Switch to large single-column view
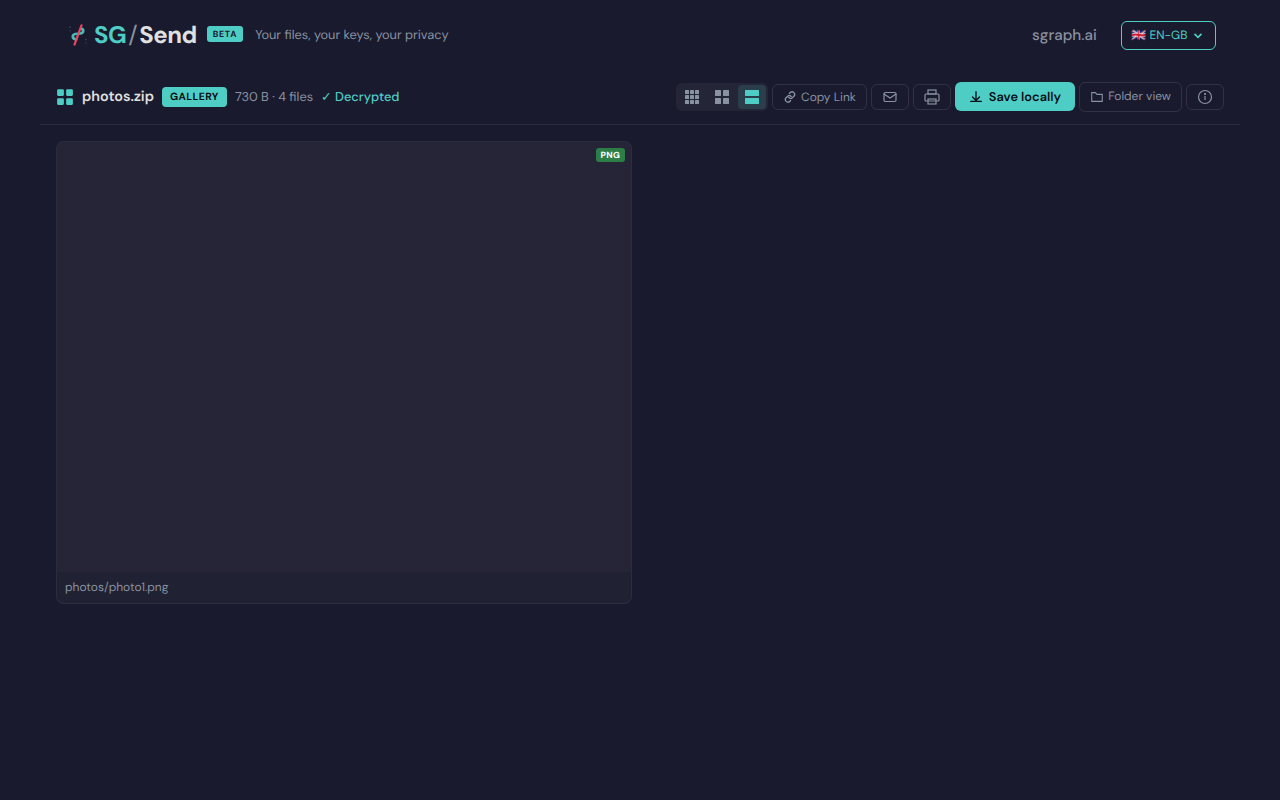This screenshot has height=800, width=1280. (x=752, y=97)
